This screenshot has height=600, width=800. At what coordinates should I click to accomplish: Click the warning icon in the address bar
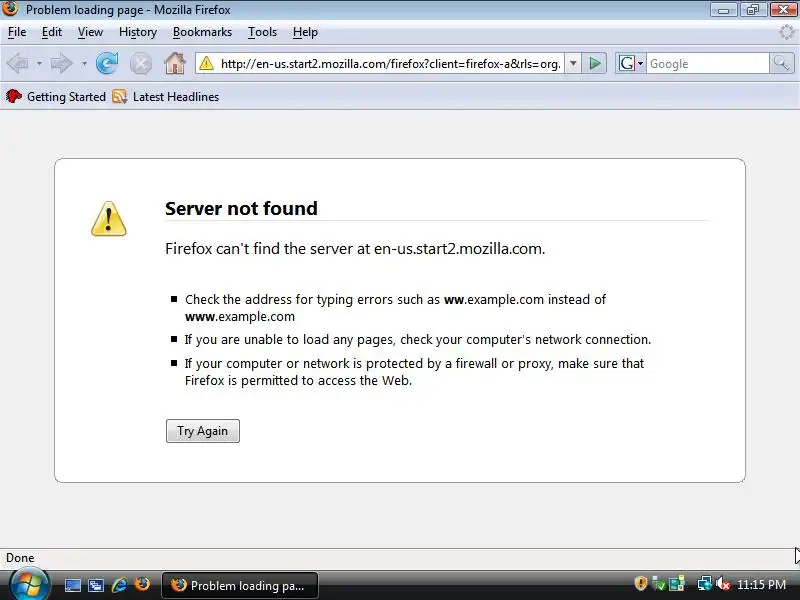pos(206,64)
